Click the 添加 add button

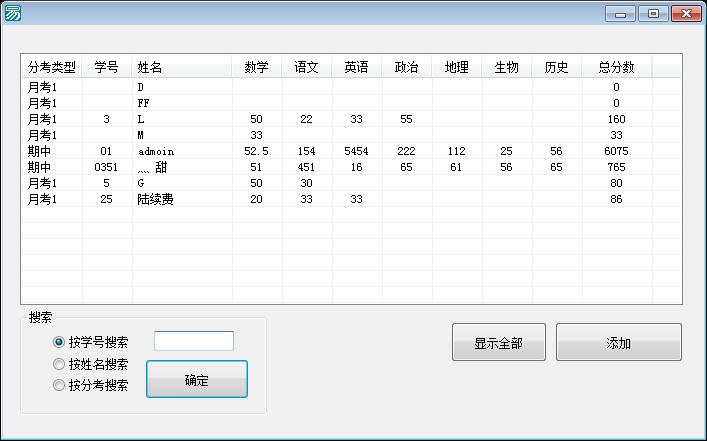618,343
